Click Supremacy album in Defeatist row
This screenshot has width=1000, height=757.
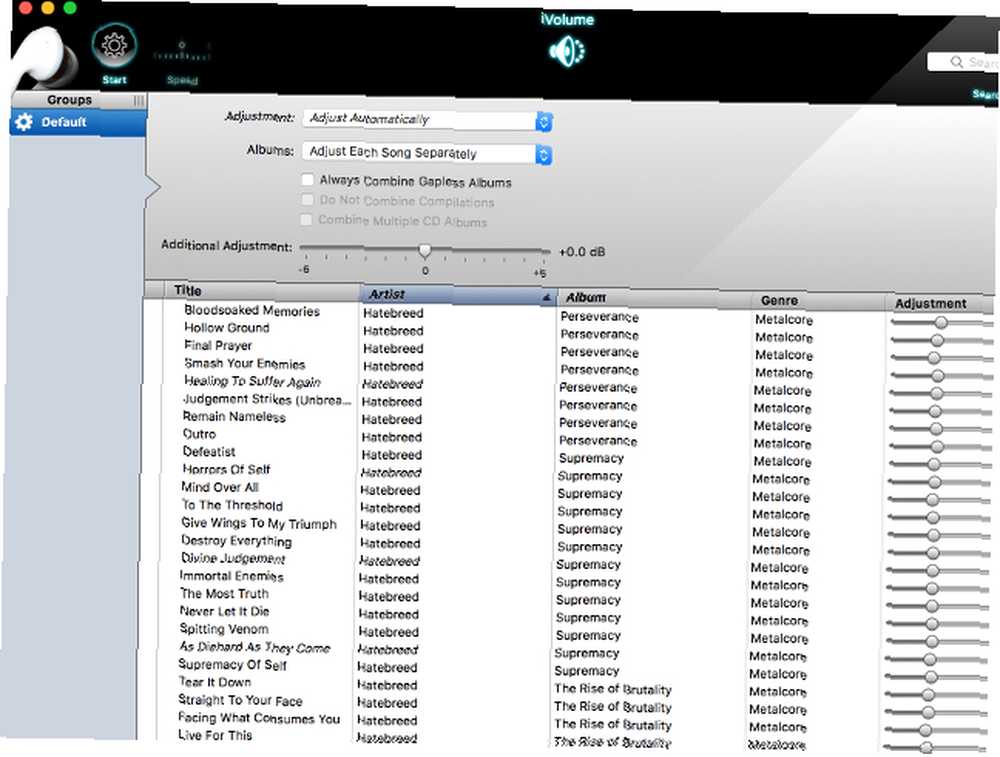pyautogui.click(x=591, y=459)
